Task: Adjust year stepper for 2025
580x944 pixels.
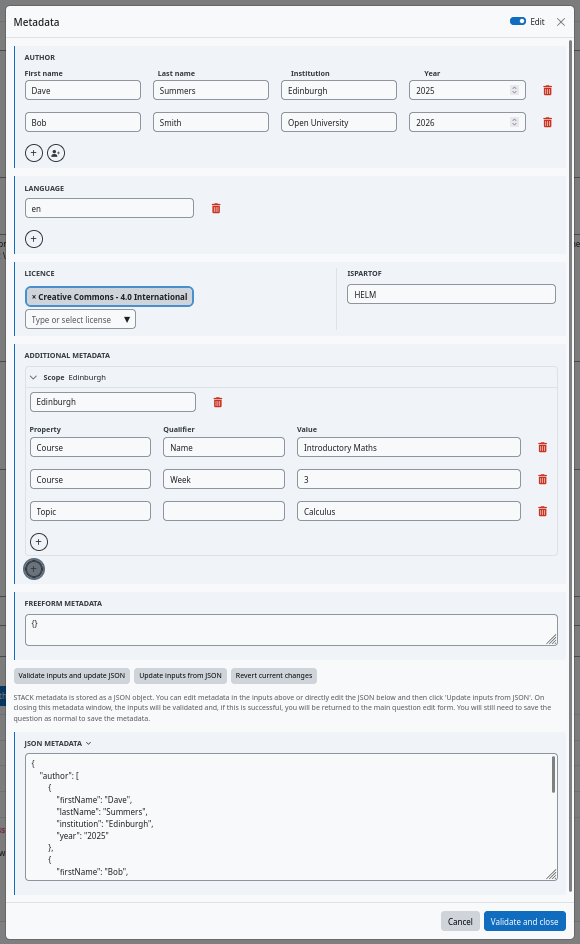Action: point(514,90)
